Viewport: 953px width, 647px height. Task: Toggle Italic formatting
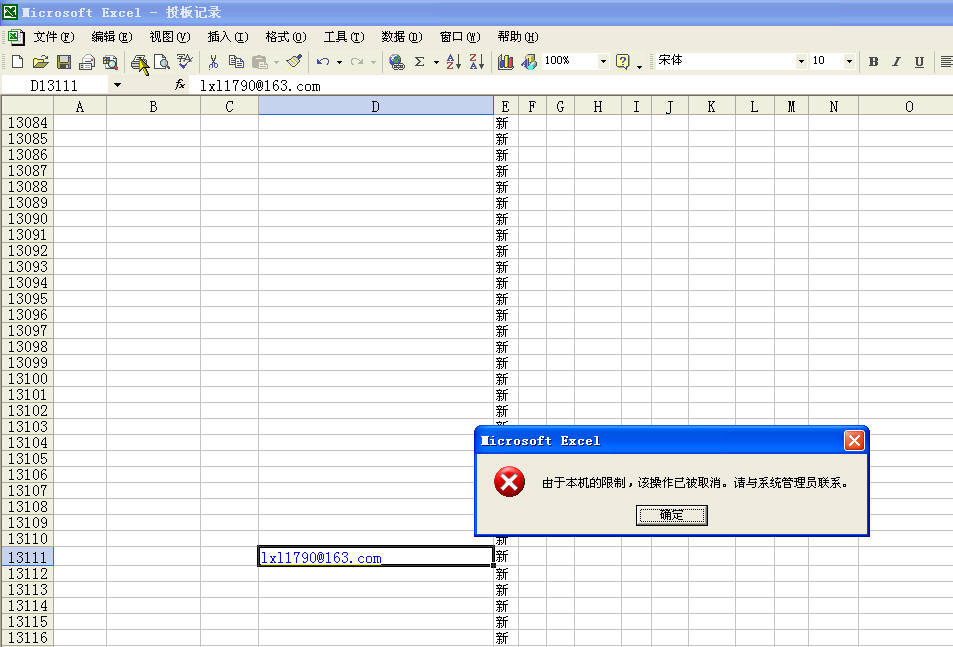896,61
